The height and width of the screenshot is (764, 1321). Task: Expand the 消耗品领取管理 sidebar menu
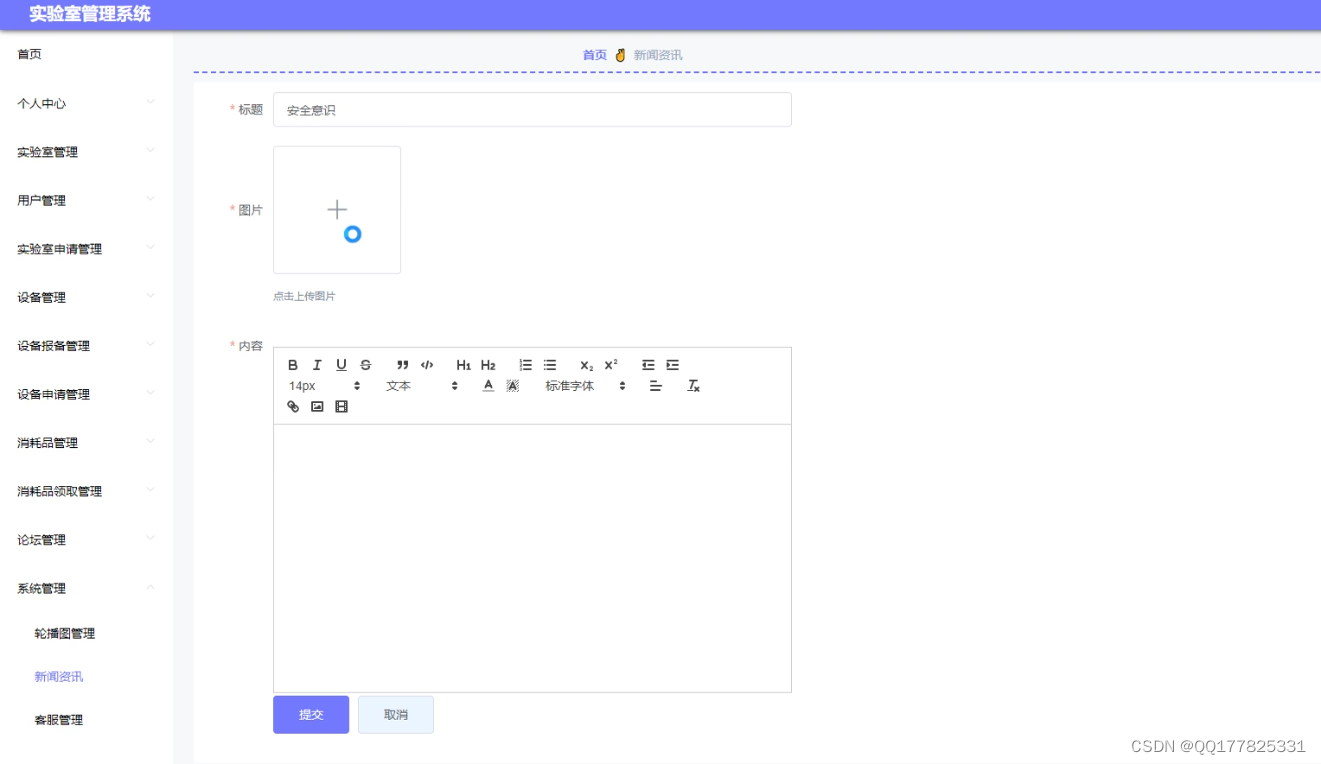[x=86, y=491]
